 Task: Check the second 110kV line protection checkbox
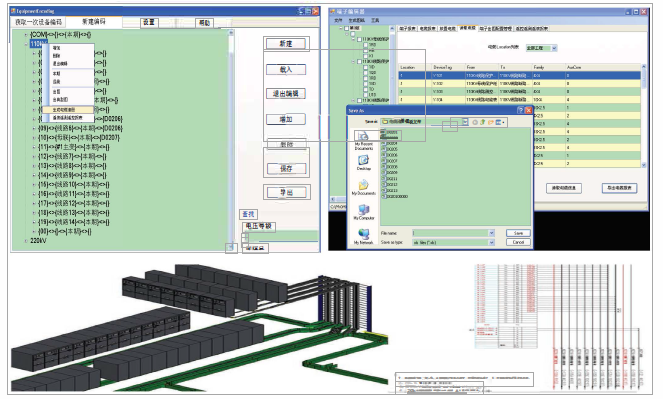pos(359,61)
